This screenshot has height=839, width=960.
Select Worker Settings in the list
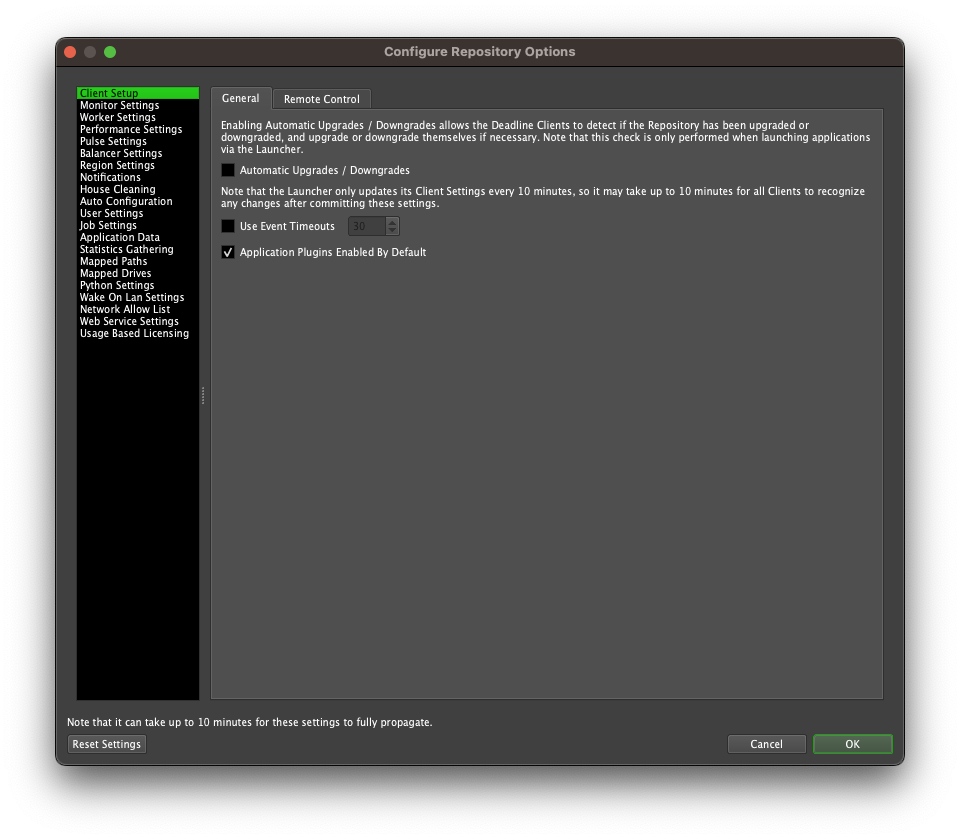[138, 117]
